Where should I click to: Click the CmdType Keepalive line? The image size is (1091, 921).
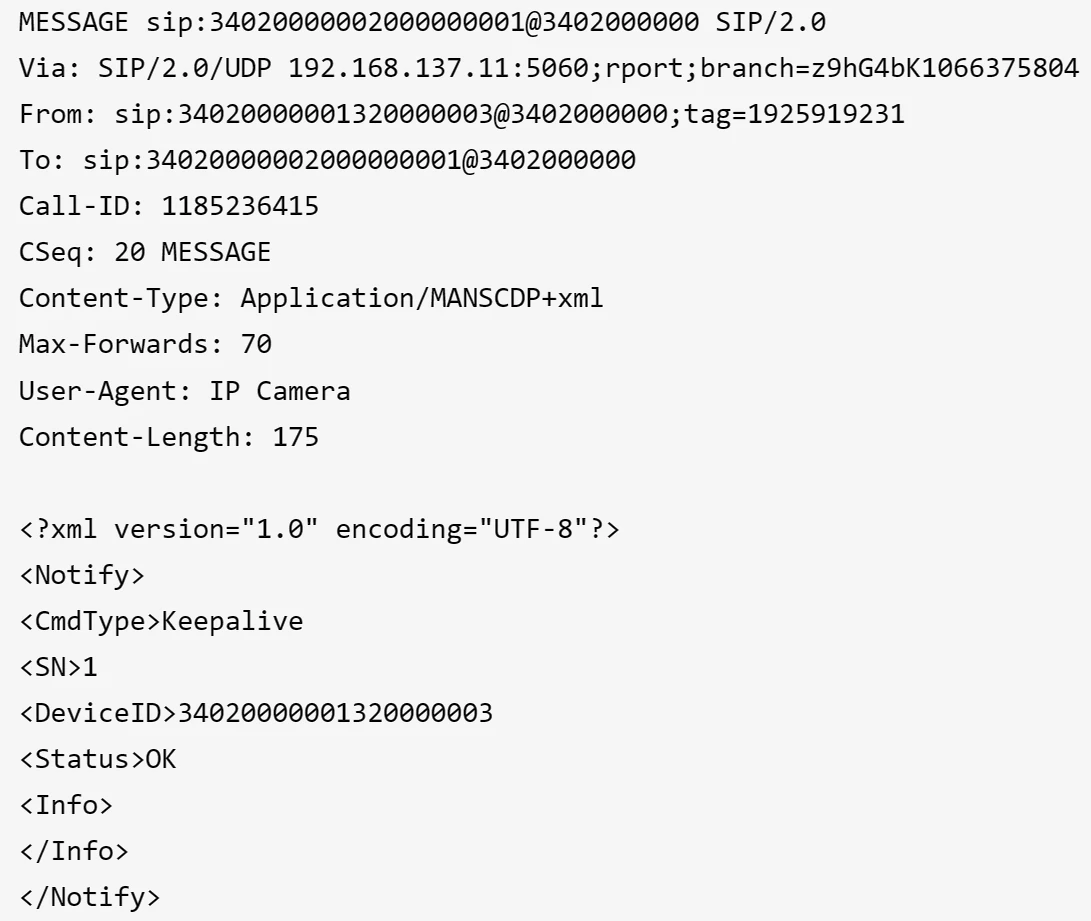tap(162, 620)
